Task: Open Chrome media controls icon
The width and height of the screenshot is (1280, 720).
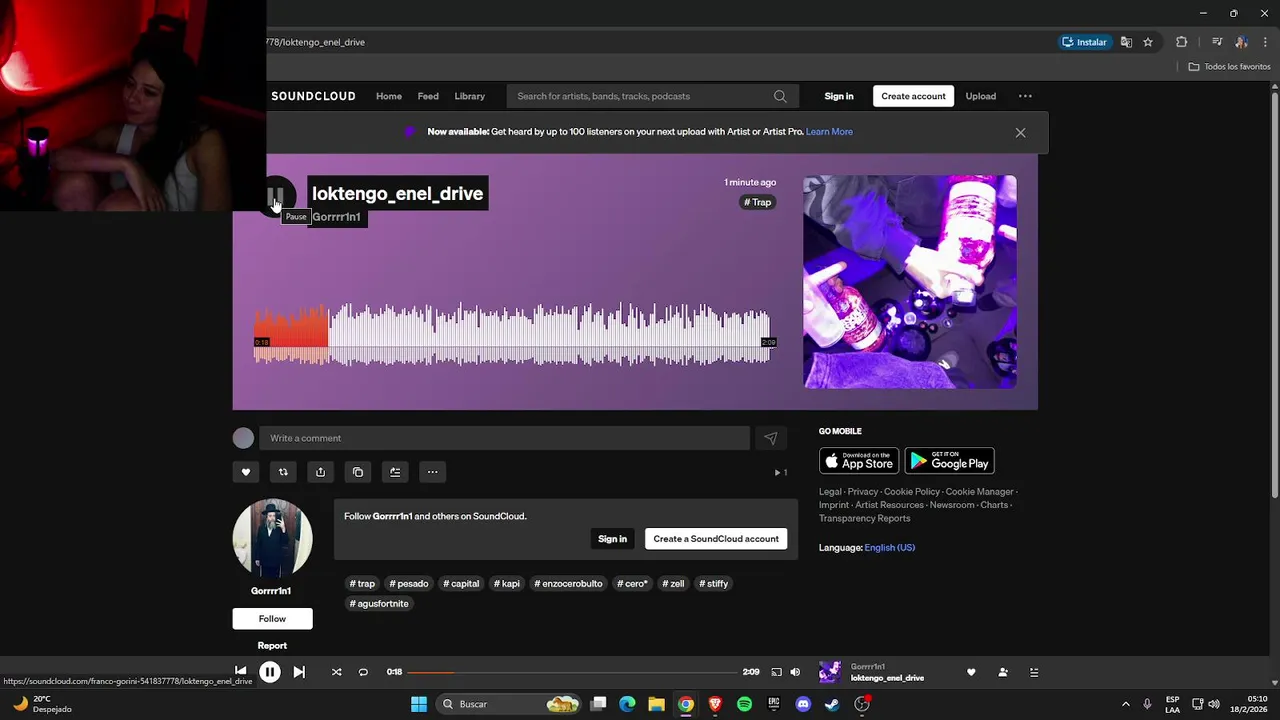Action: point(1217,42)
